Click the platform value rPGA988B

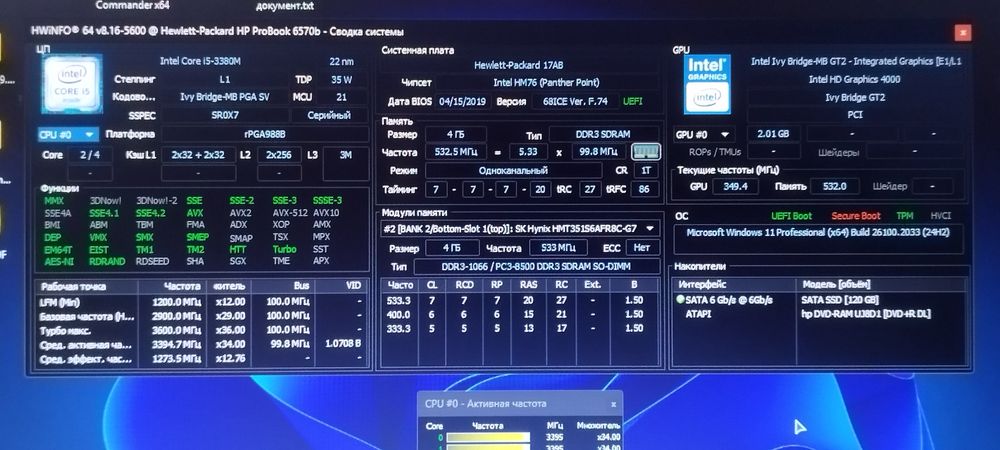tap(265, 134)
